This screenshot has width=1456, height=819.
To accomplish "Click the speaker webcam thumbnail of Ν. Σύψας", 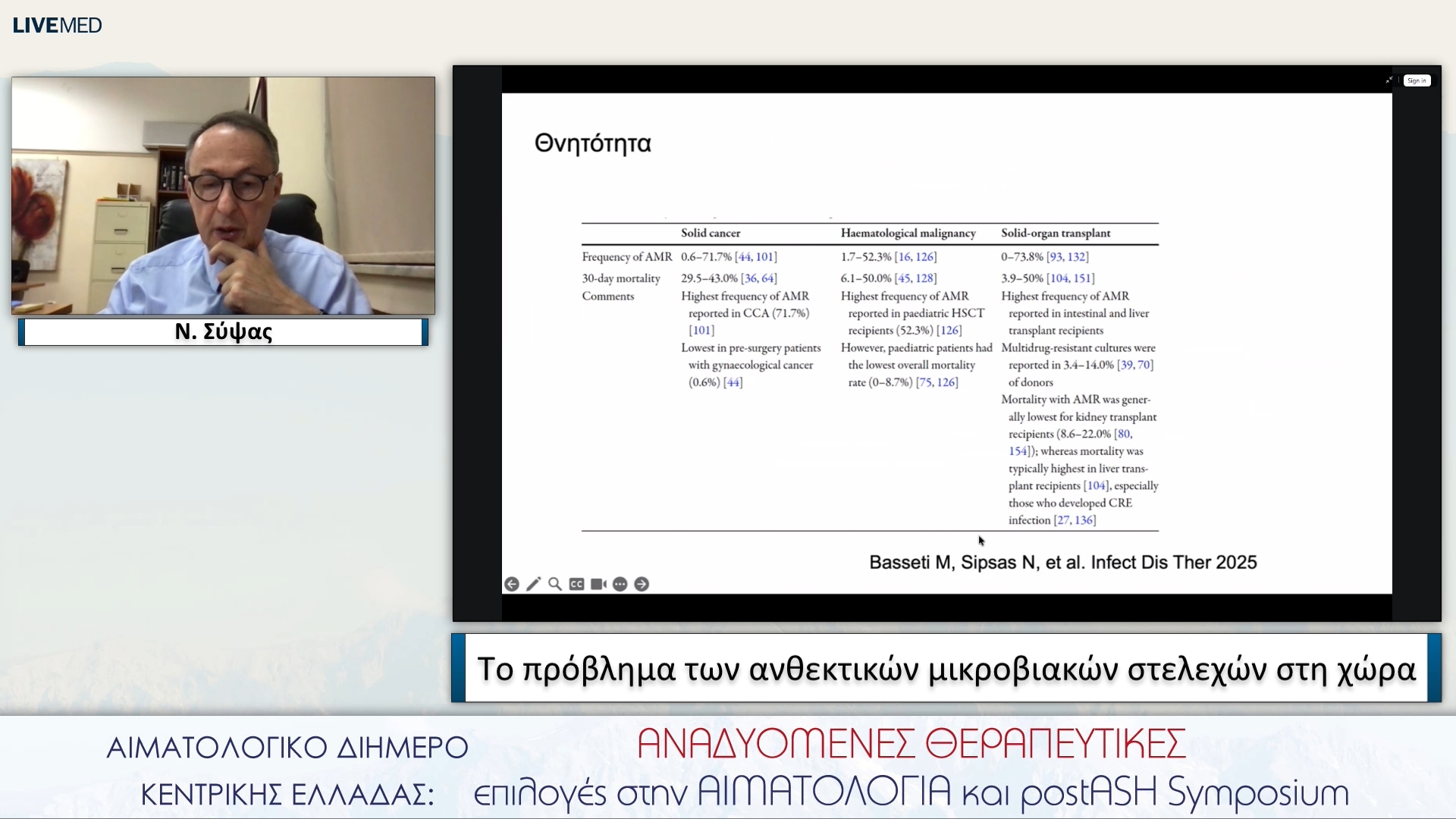I will point(222,196).
